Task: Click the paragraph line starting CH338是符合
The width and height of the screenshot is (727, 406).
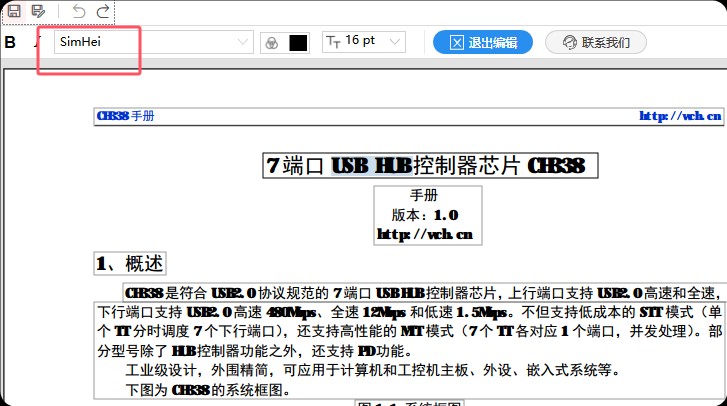Action: (423, 293)
